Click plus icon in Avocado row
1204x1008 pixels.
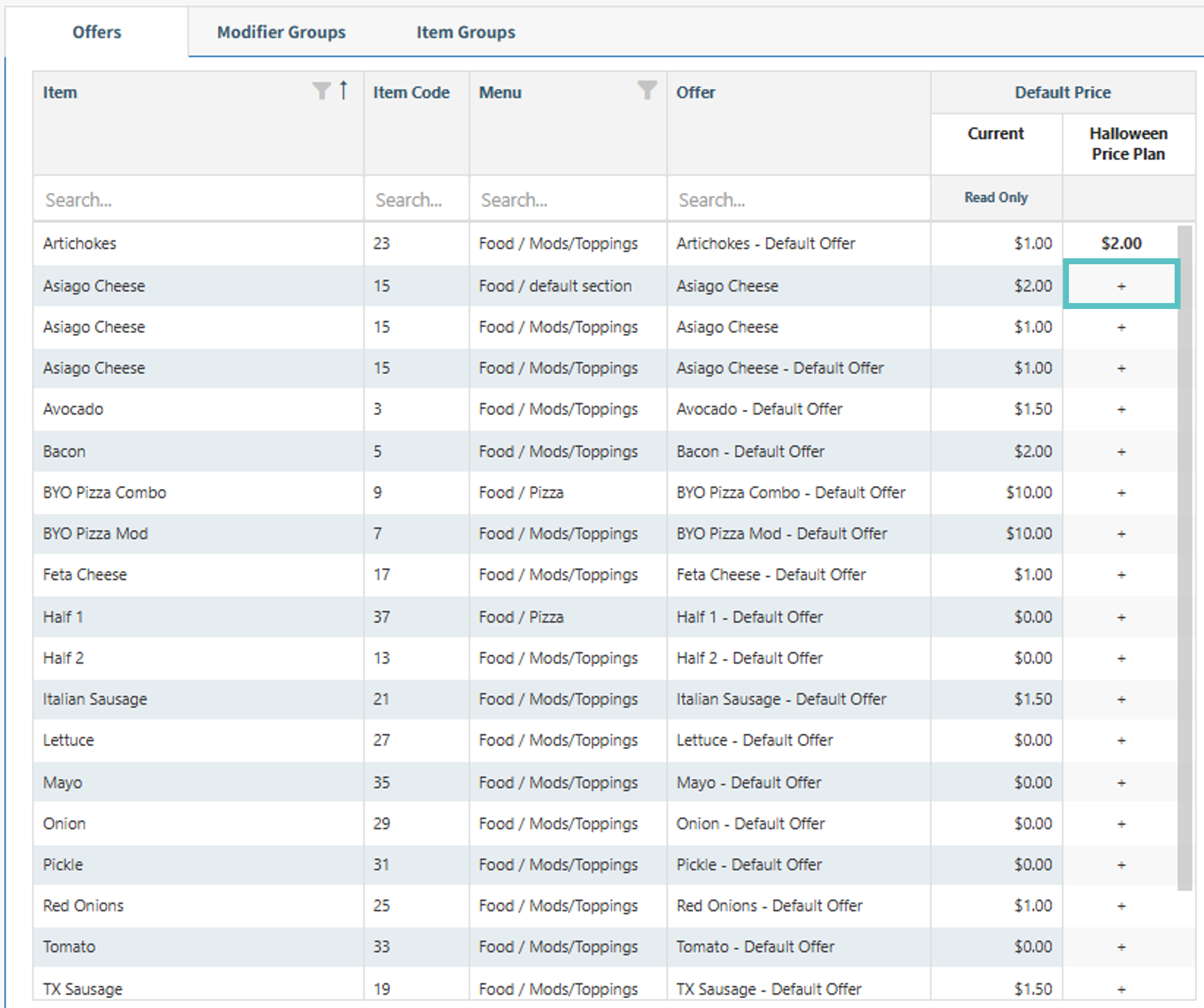coord(1121,410)
